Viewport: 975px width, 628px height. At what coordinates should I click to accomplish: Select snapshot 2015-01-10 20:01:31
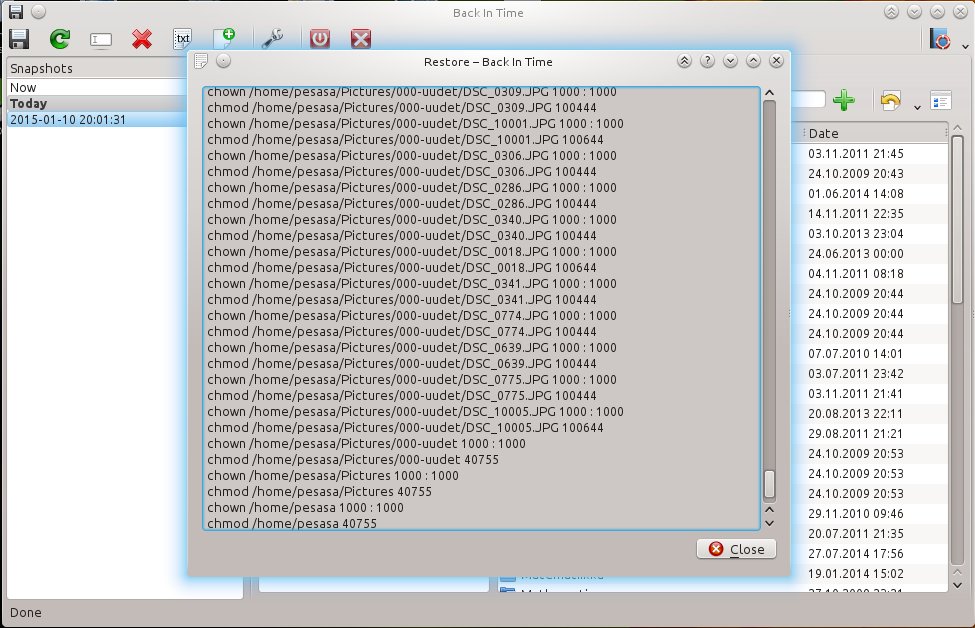97,119
